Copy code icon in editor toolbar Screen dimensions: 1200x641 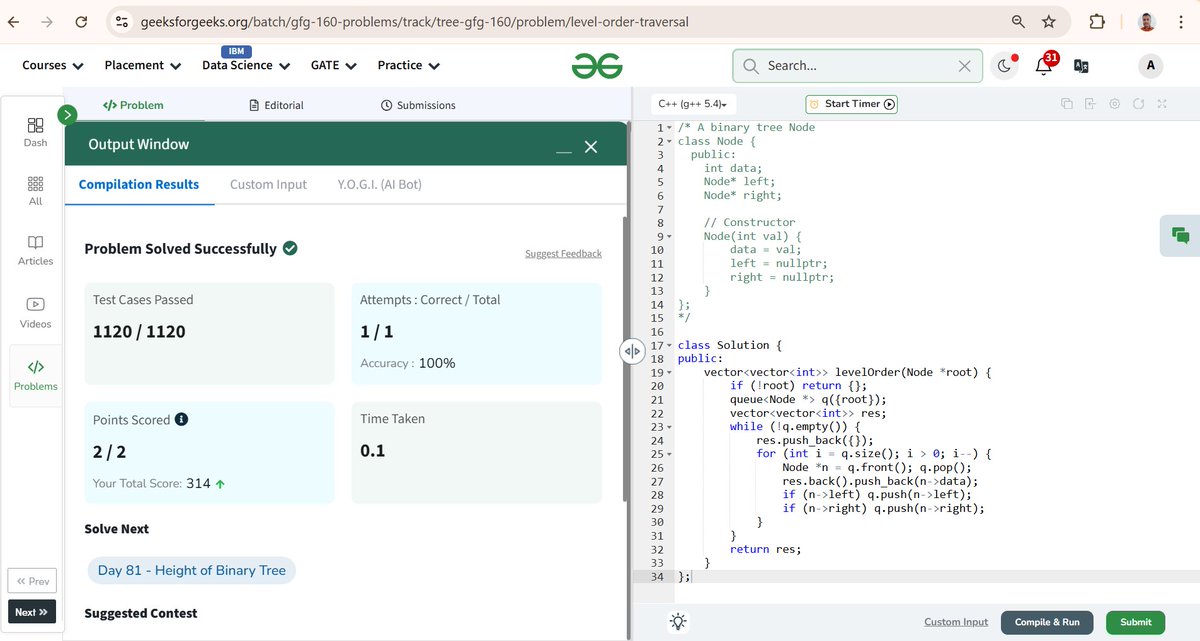click(1067, 104)
